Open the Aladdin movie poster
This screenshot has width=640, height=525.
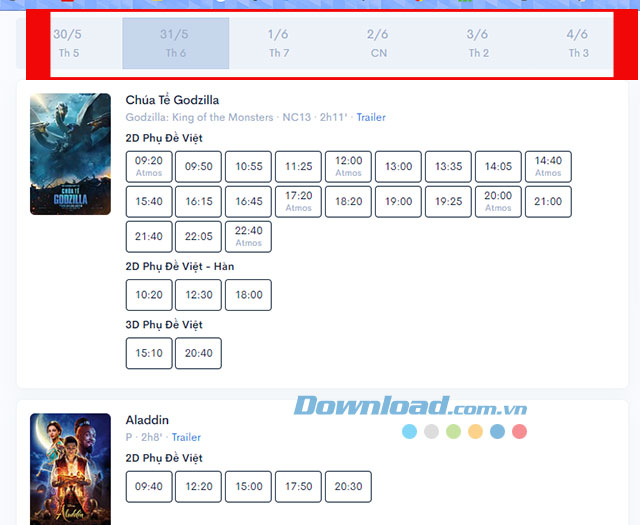coord(70,469)
